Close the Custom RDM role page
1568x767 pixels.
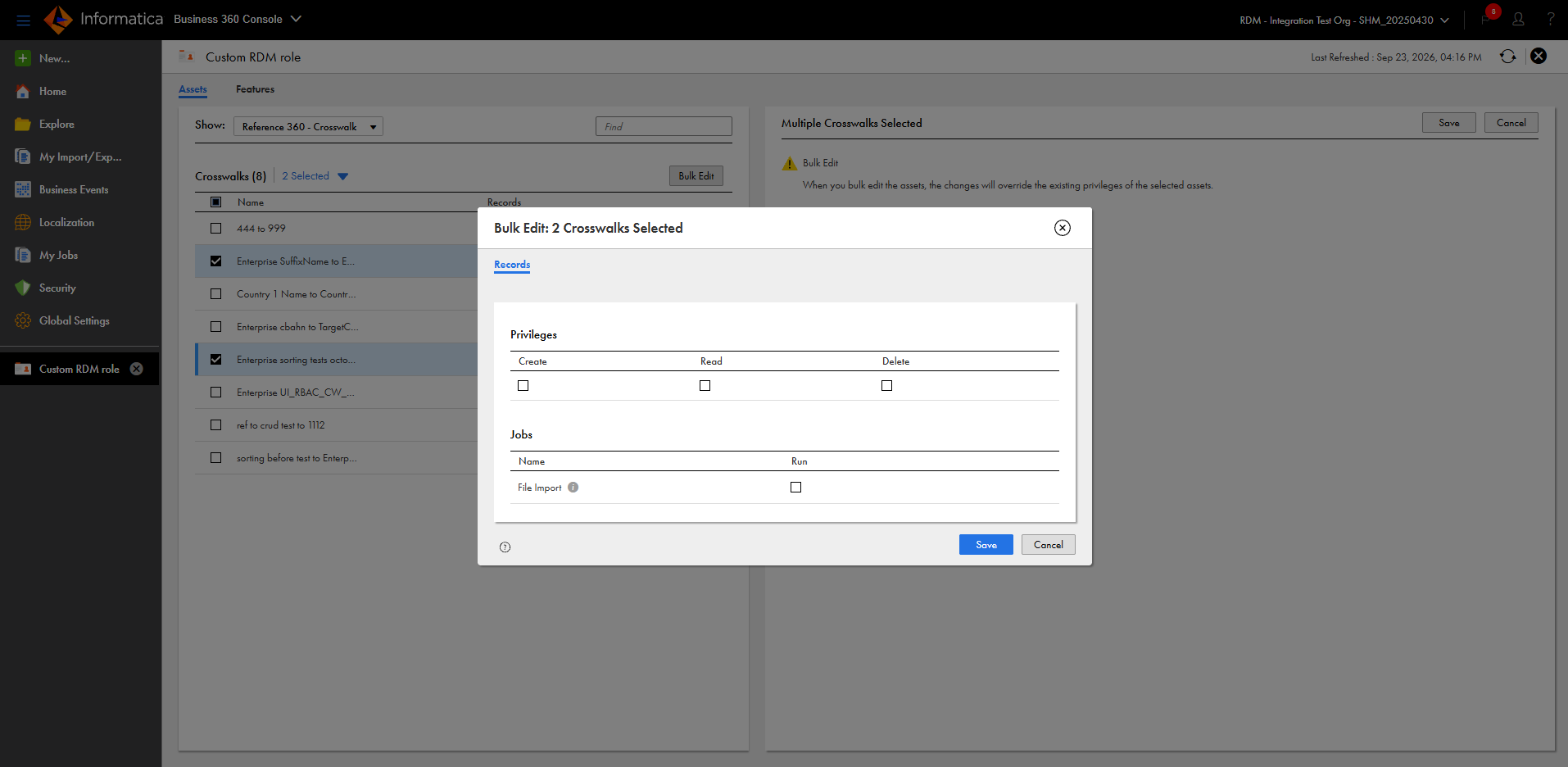[x=1539, y=56]
